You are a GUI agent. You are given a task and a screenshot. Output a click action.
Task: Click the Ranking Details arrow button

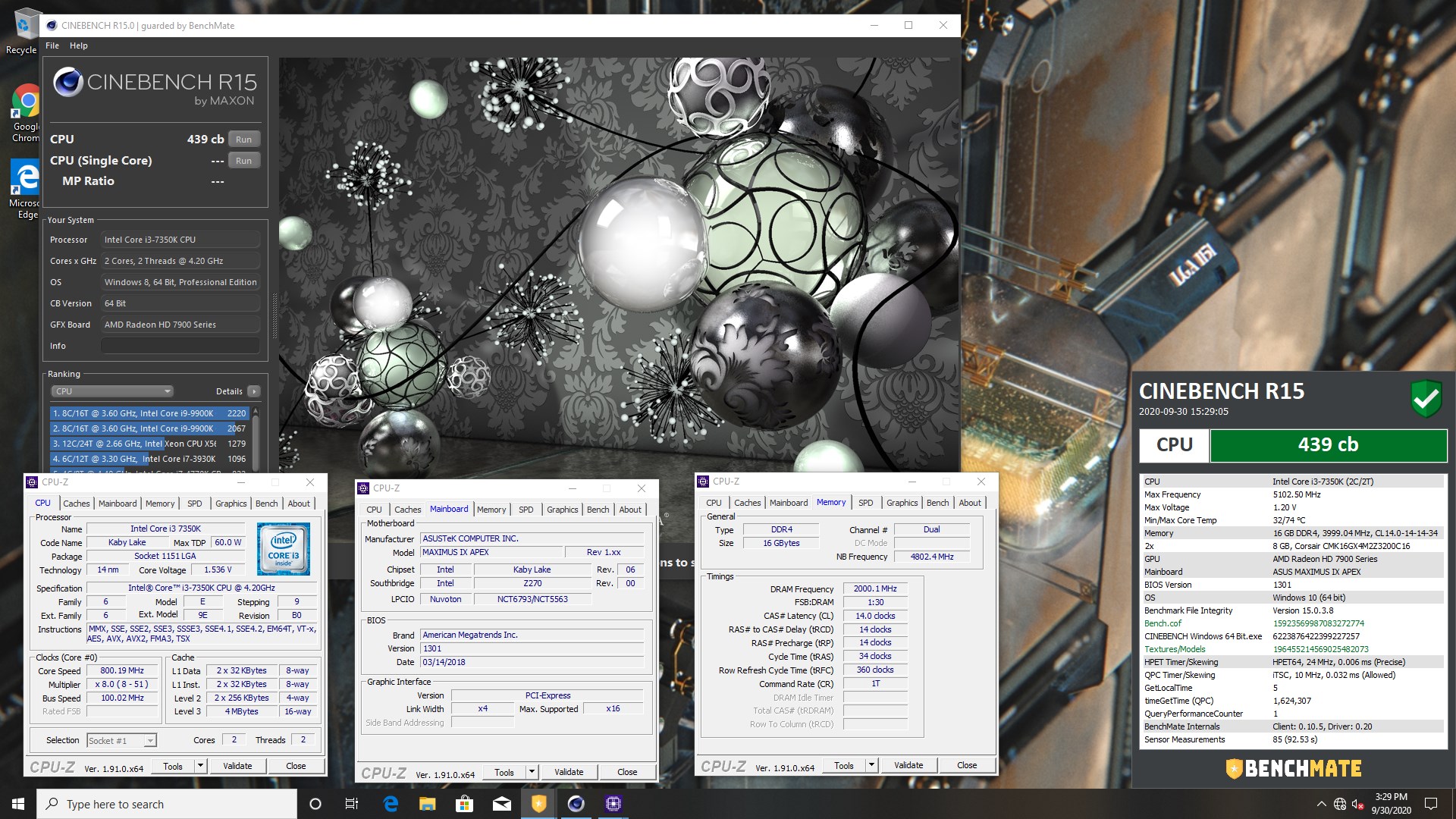click(254, 391)
